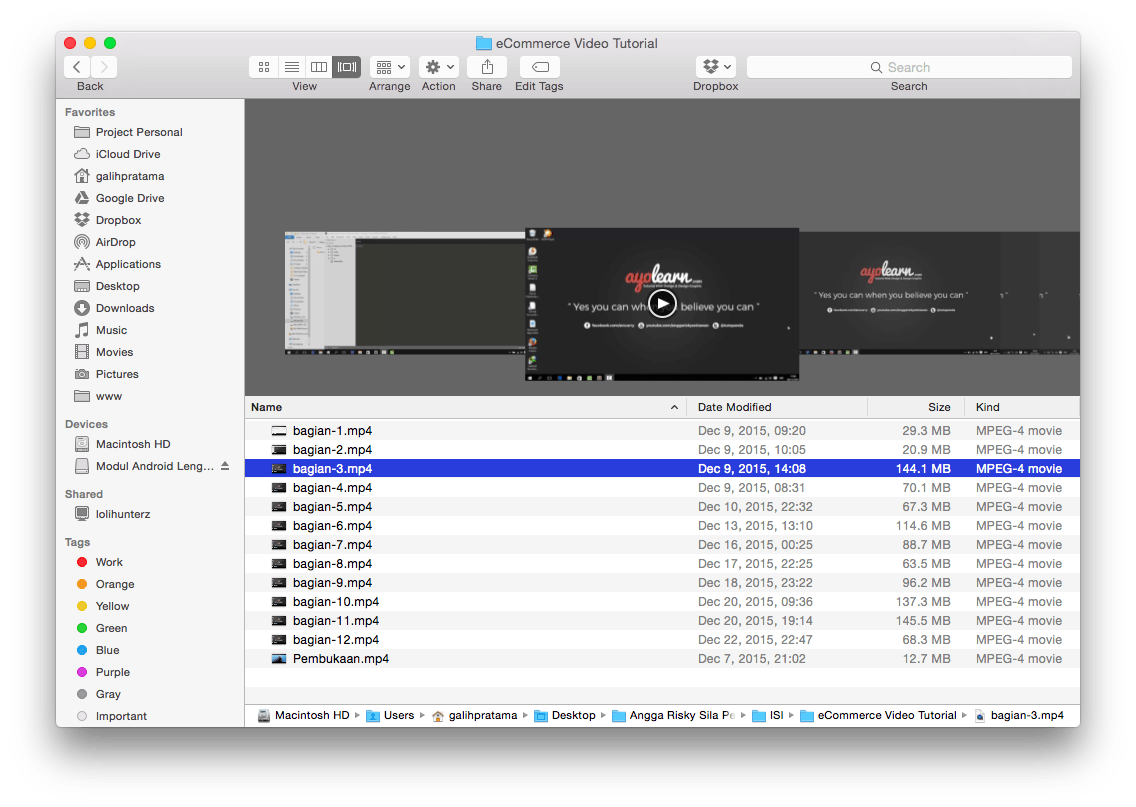Open the Arrange dropdown
The width and height of the screenshot is (1136, 807).
pyautogui.click(x=390, y=67)
